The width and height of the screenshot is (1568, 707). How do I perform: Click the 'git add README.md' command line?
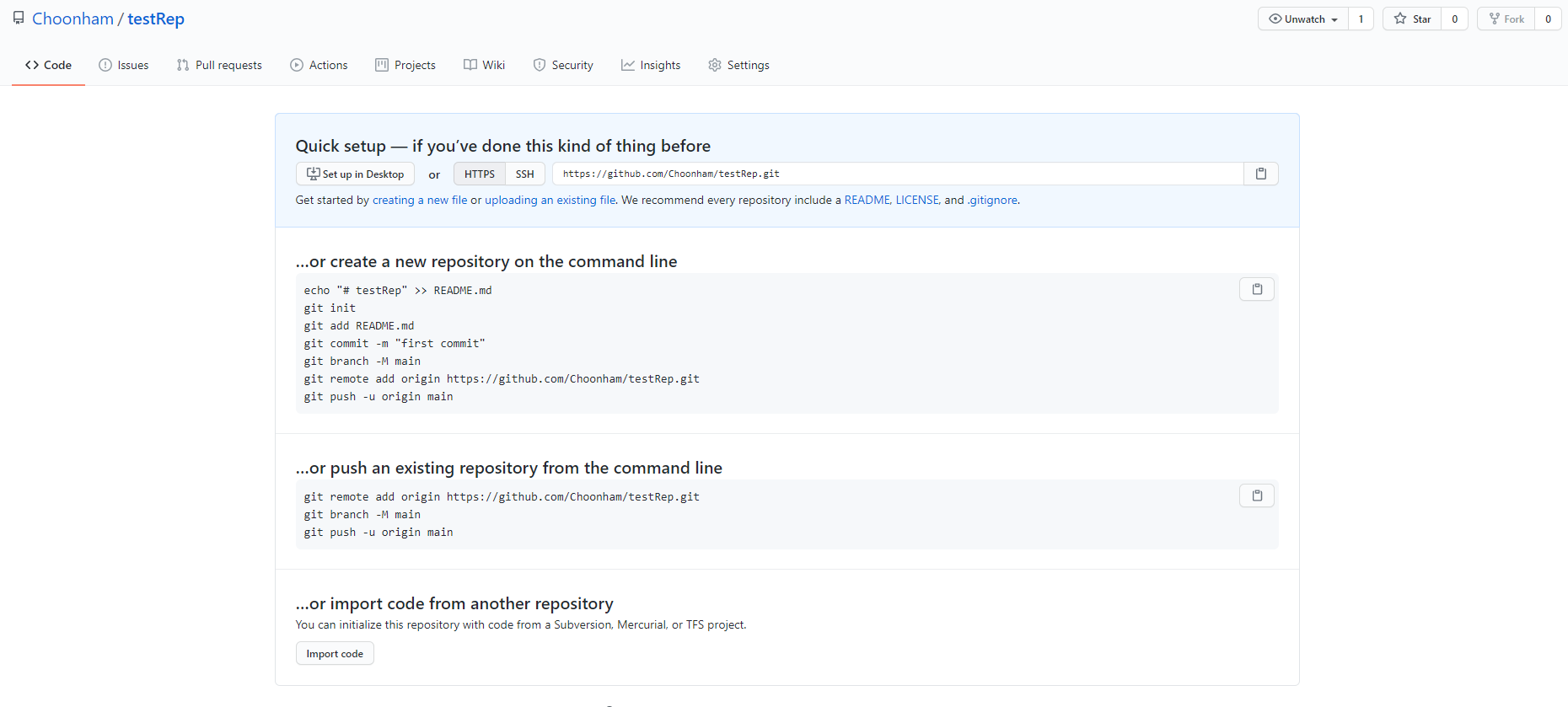[x=359, y=325]
